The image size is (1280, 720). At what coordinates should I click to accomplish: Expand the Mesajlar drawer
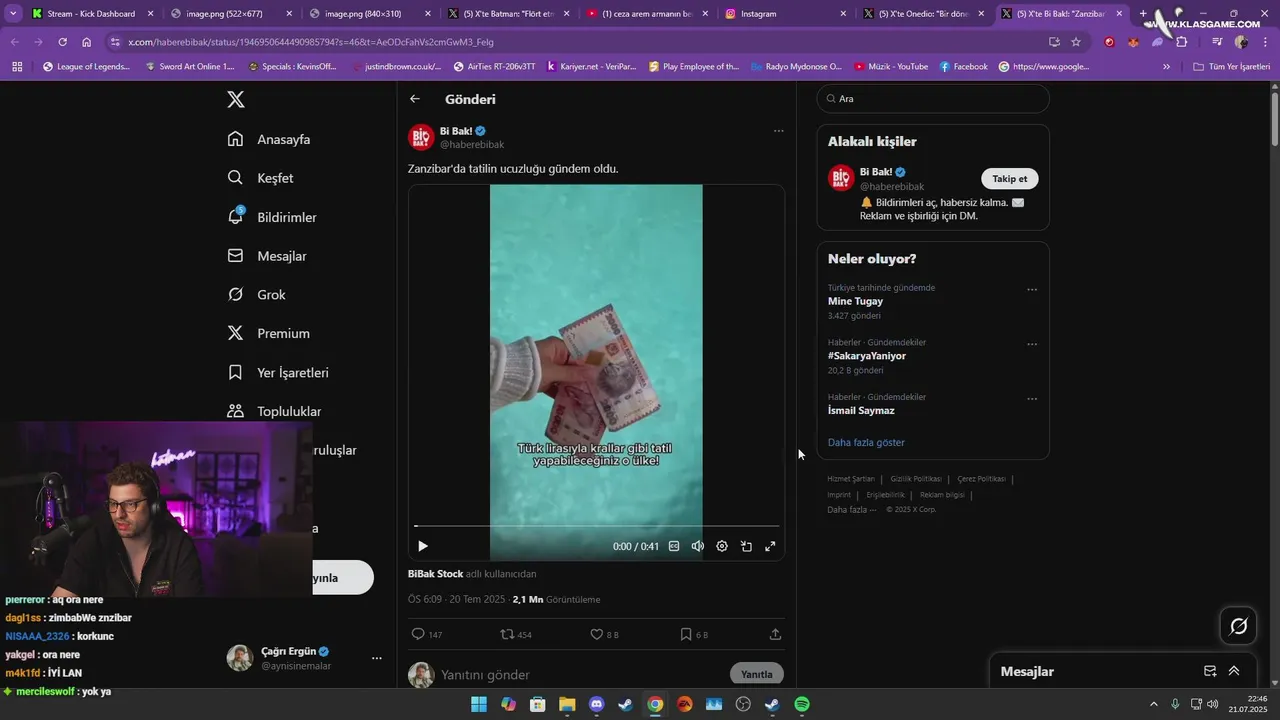1234,671
